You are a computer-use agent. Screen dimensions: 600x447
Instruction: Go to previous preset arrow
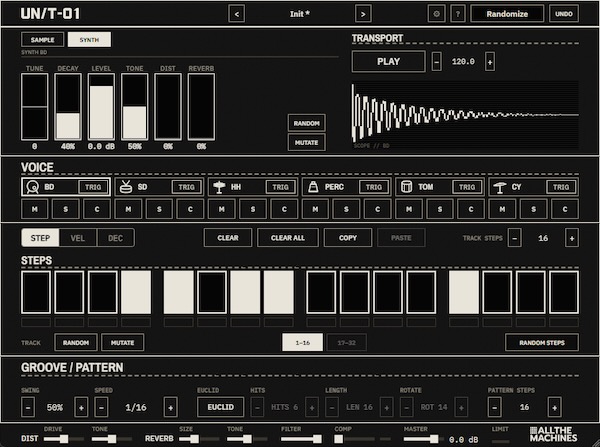236,14
